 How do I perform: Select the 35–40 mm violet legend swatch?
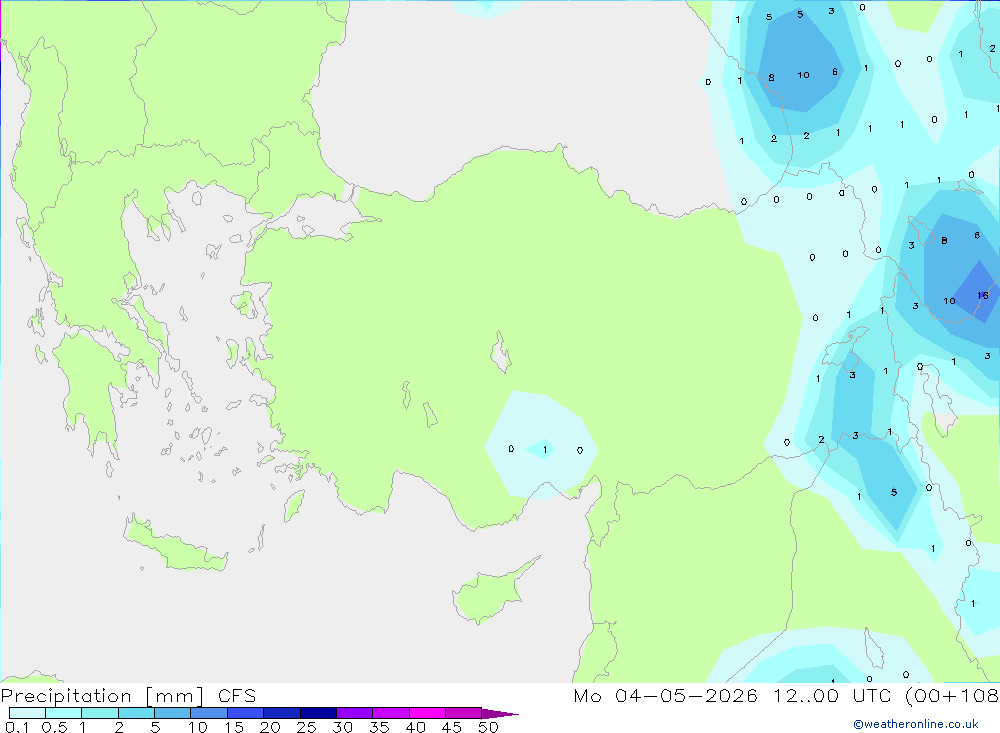pos(391,713)
